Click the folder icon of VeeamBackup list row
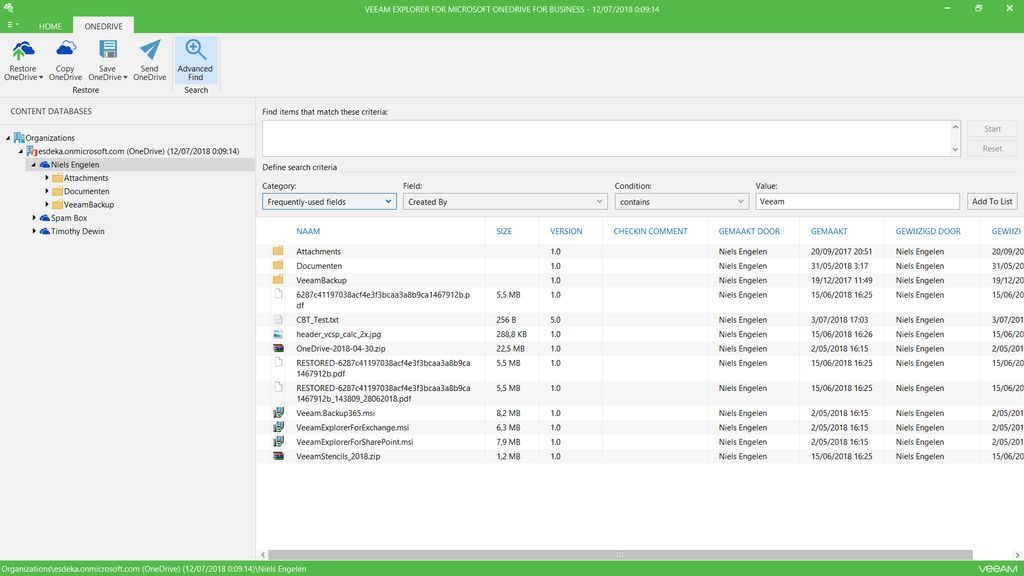This screenshot has height=576, width=1024. pos(278,280)
